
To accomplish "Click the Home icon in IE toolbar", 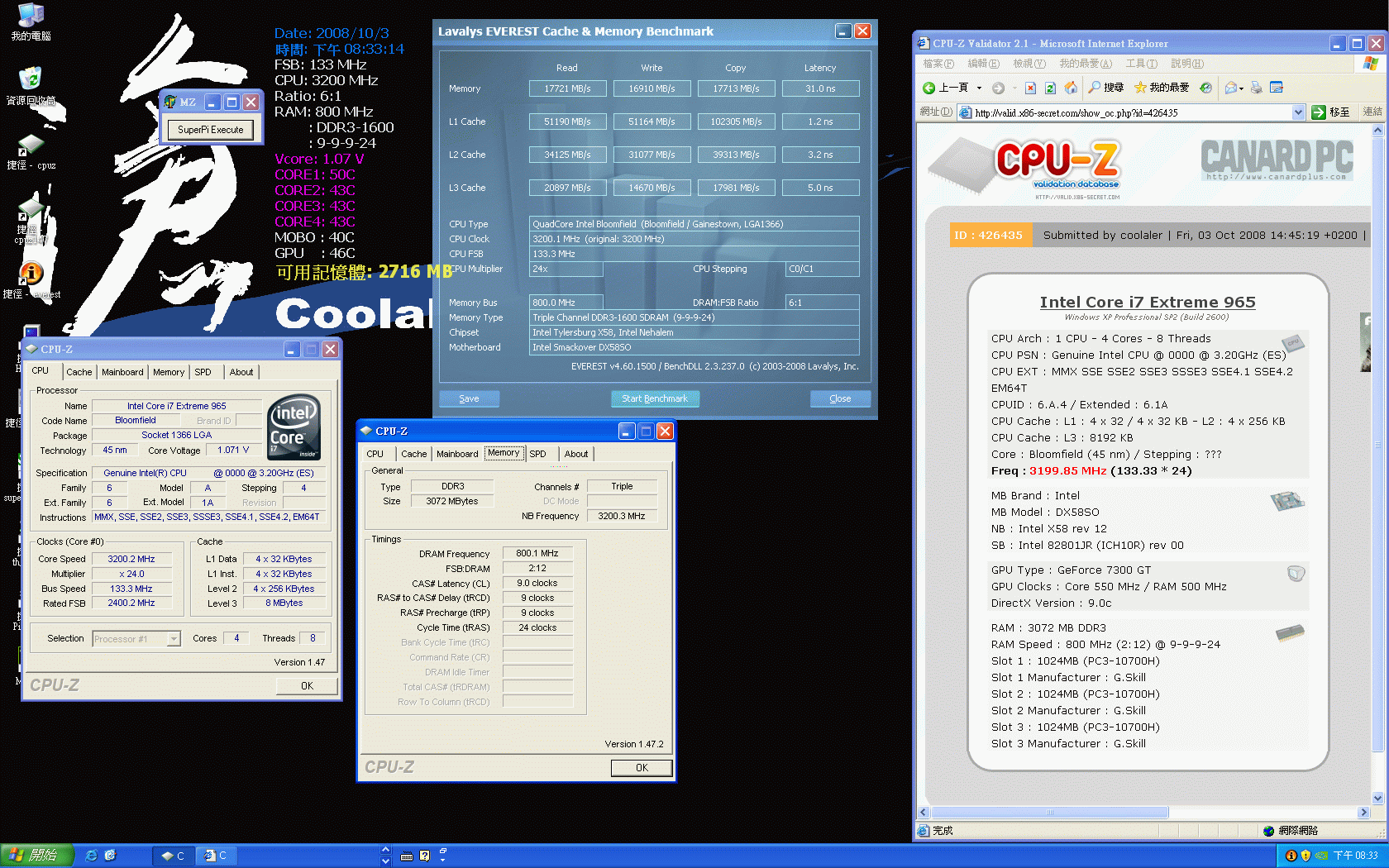I will [x=1071, y=88].
